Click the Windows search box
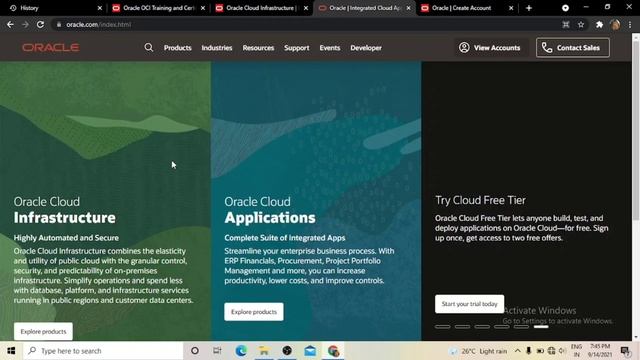 click(103, 351)
